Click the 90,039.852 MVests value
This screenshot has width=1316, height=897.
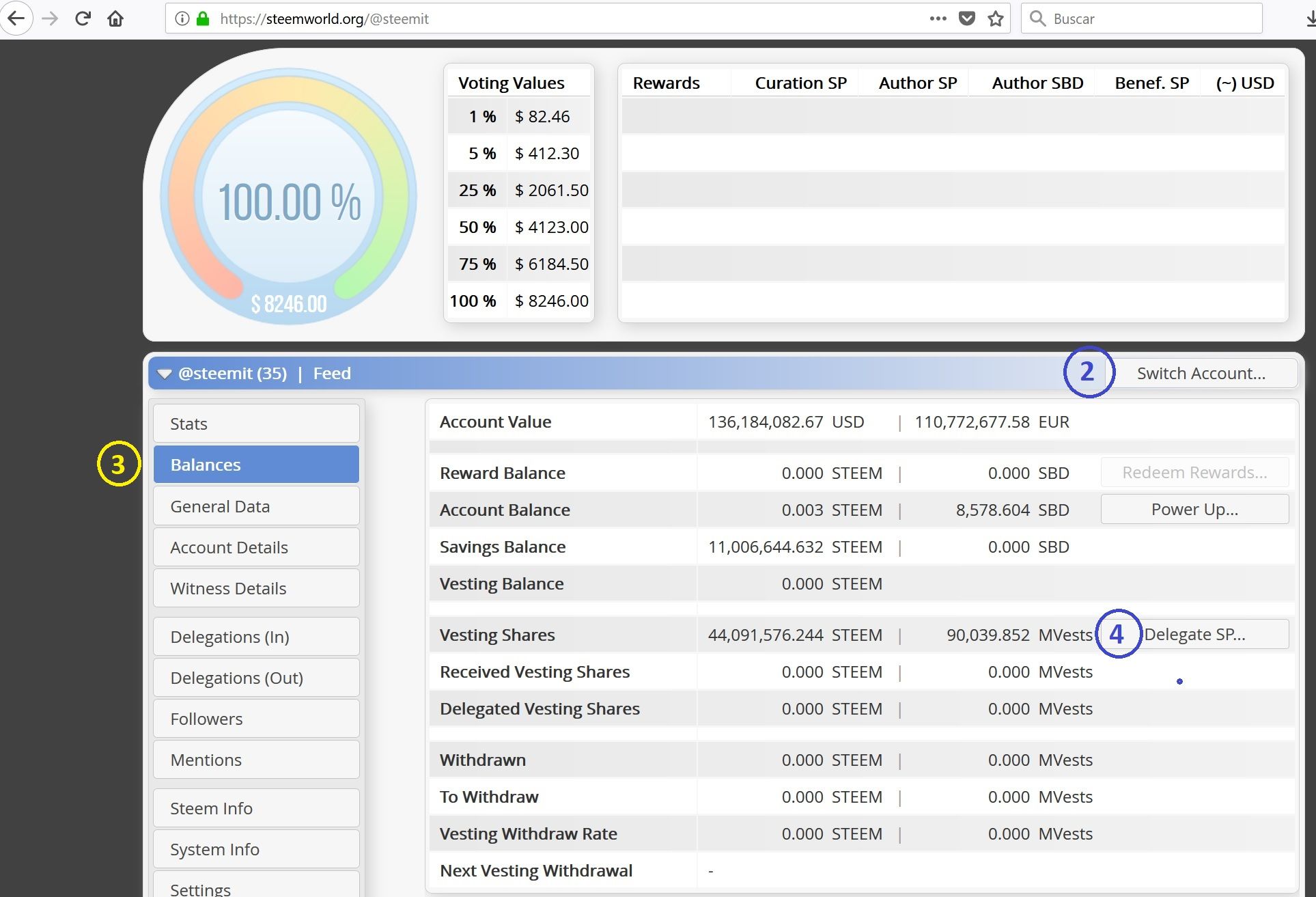coord(1019,635)
